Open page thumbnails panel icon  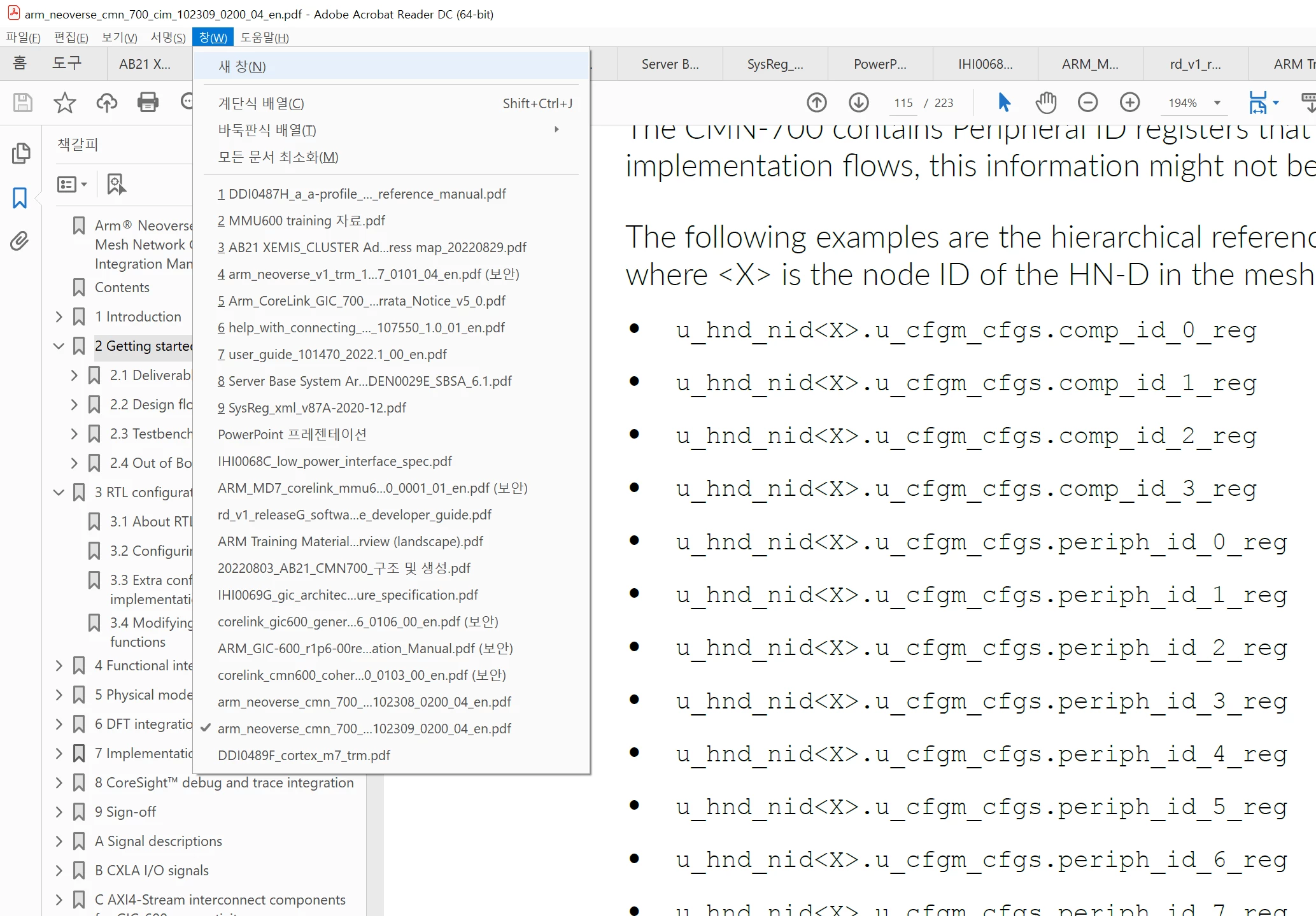pyautogui.click(x=21, y=153)
